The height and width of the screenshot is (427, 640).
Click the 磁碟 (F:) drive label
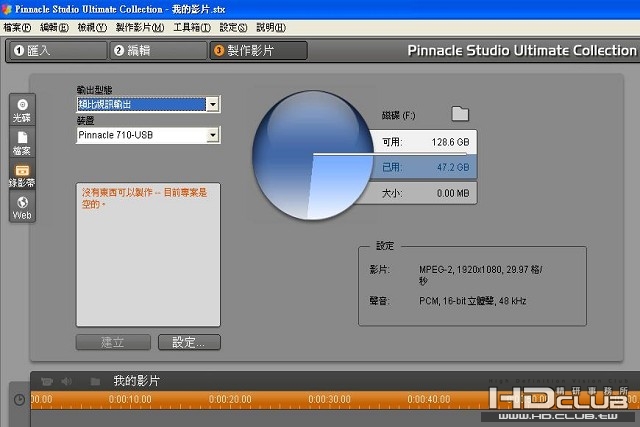398,116
